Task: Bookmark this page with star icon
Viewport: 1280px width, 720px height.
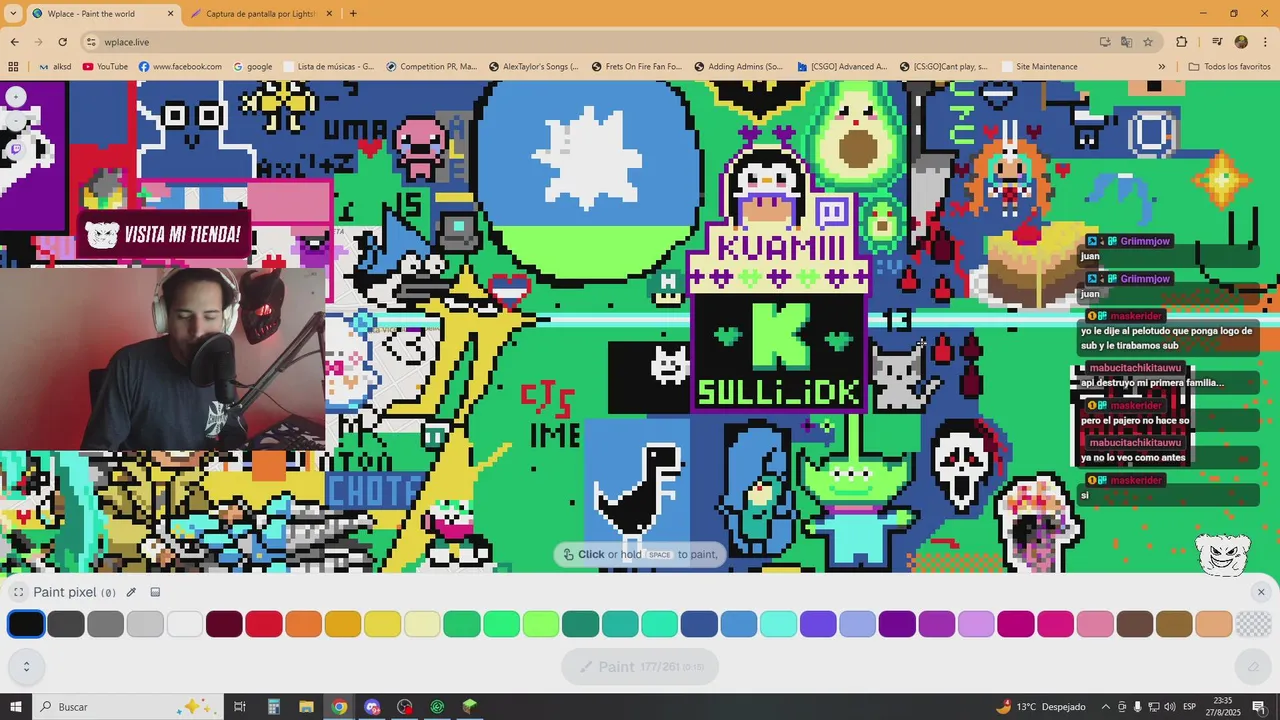Action: pyautogui.click(x=1148, y=42)
